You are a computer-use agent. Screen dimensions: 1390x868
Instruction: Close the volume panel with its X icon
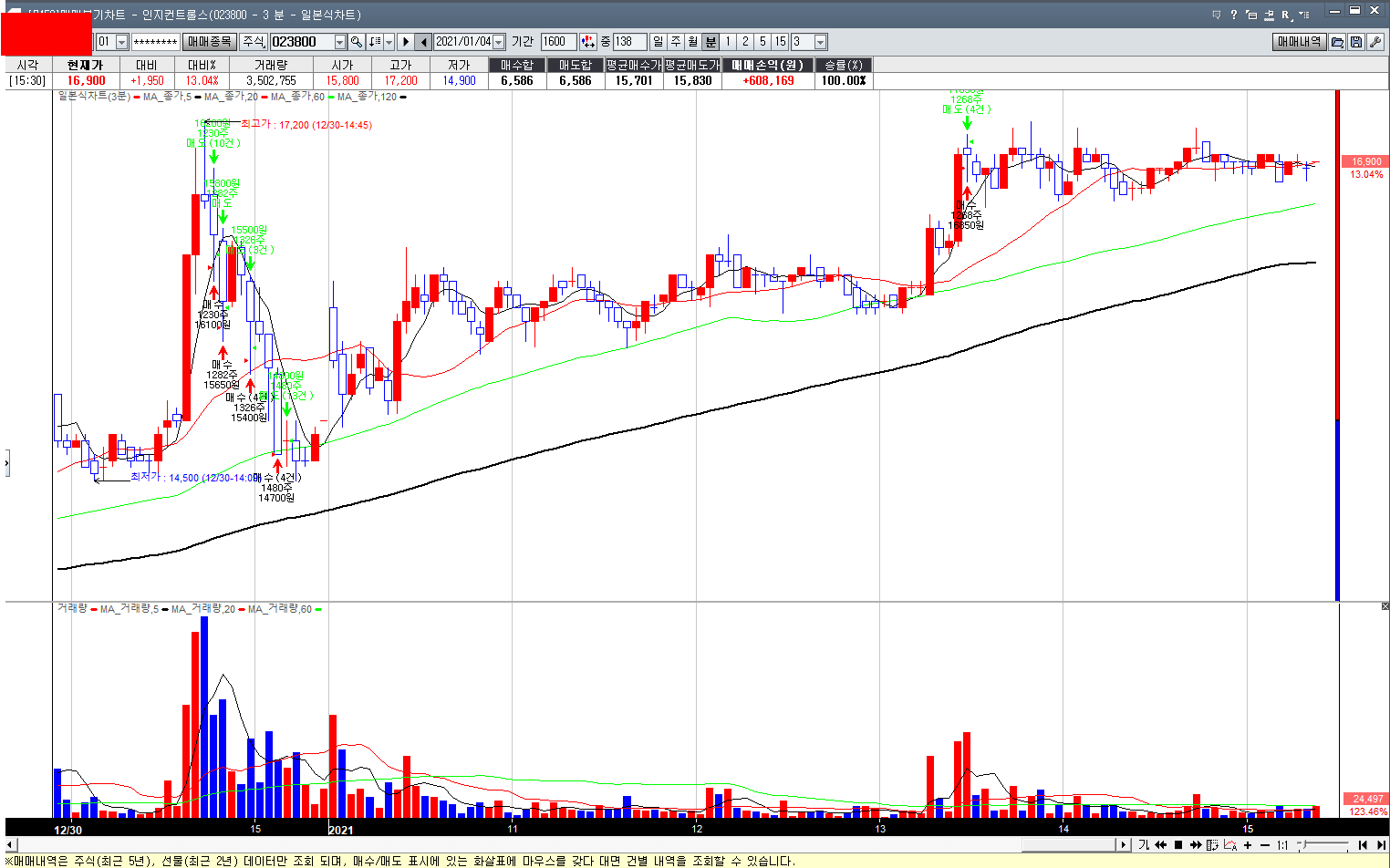[x=1385, y=606]
